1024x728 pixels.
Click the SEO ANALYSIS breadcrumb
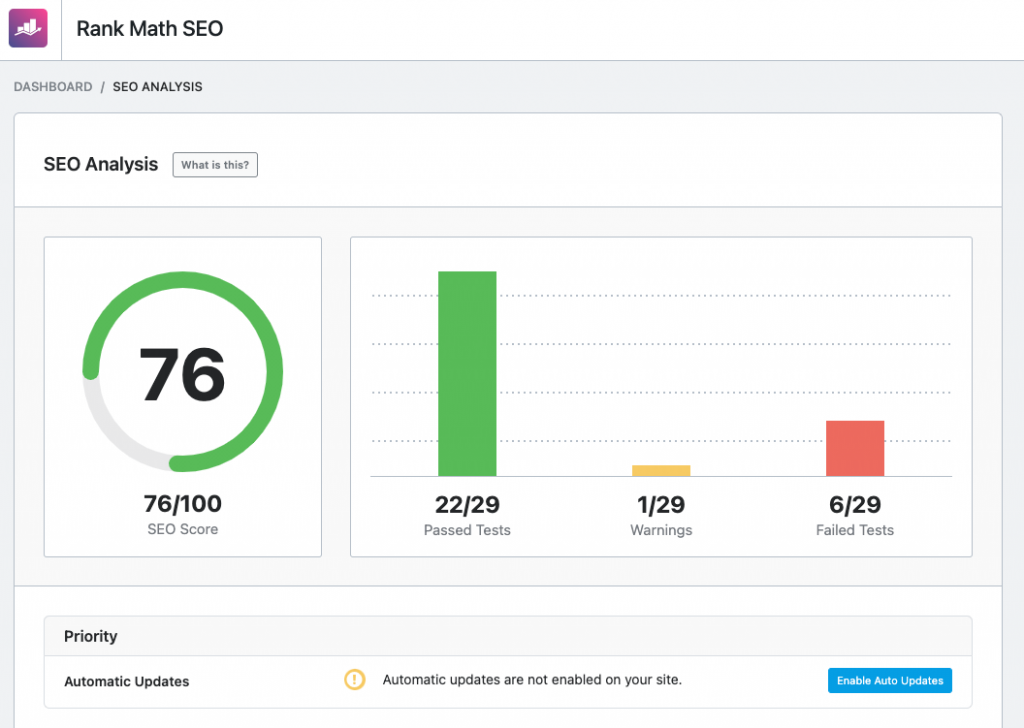point(157,87)
